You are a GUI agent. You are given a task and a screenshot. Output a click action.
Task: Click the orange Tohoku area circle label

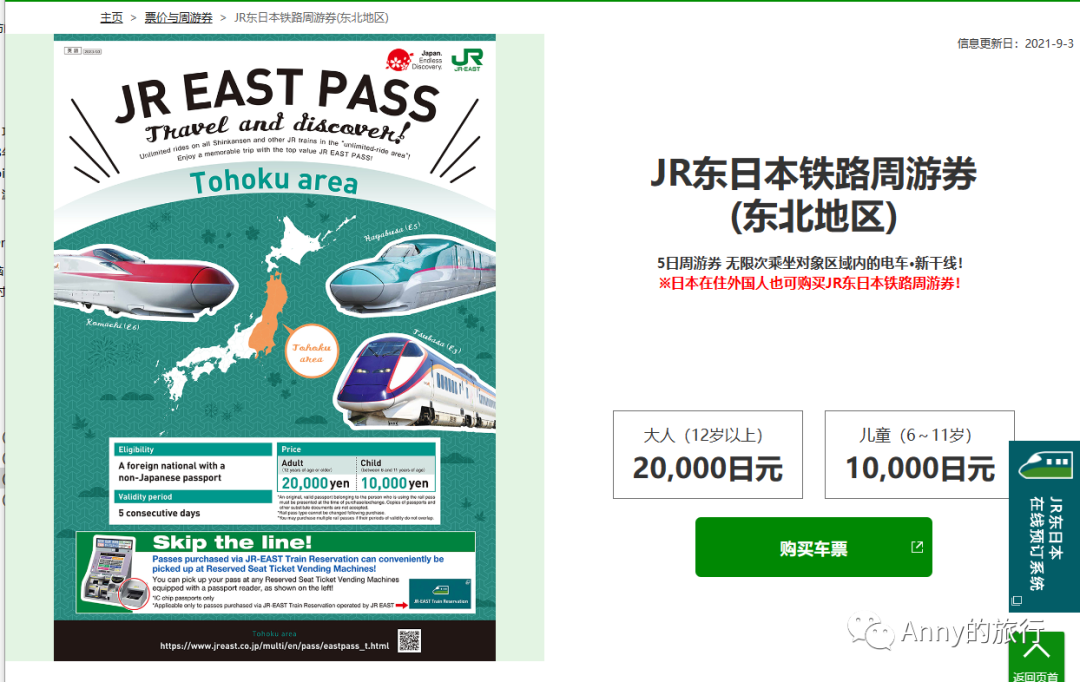[x=311, y=352]
